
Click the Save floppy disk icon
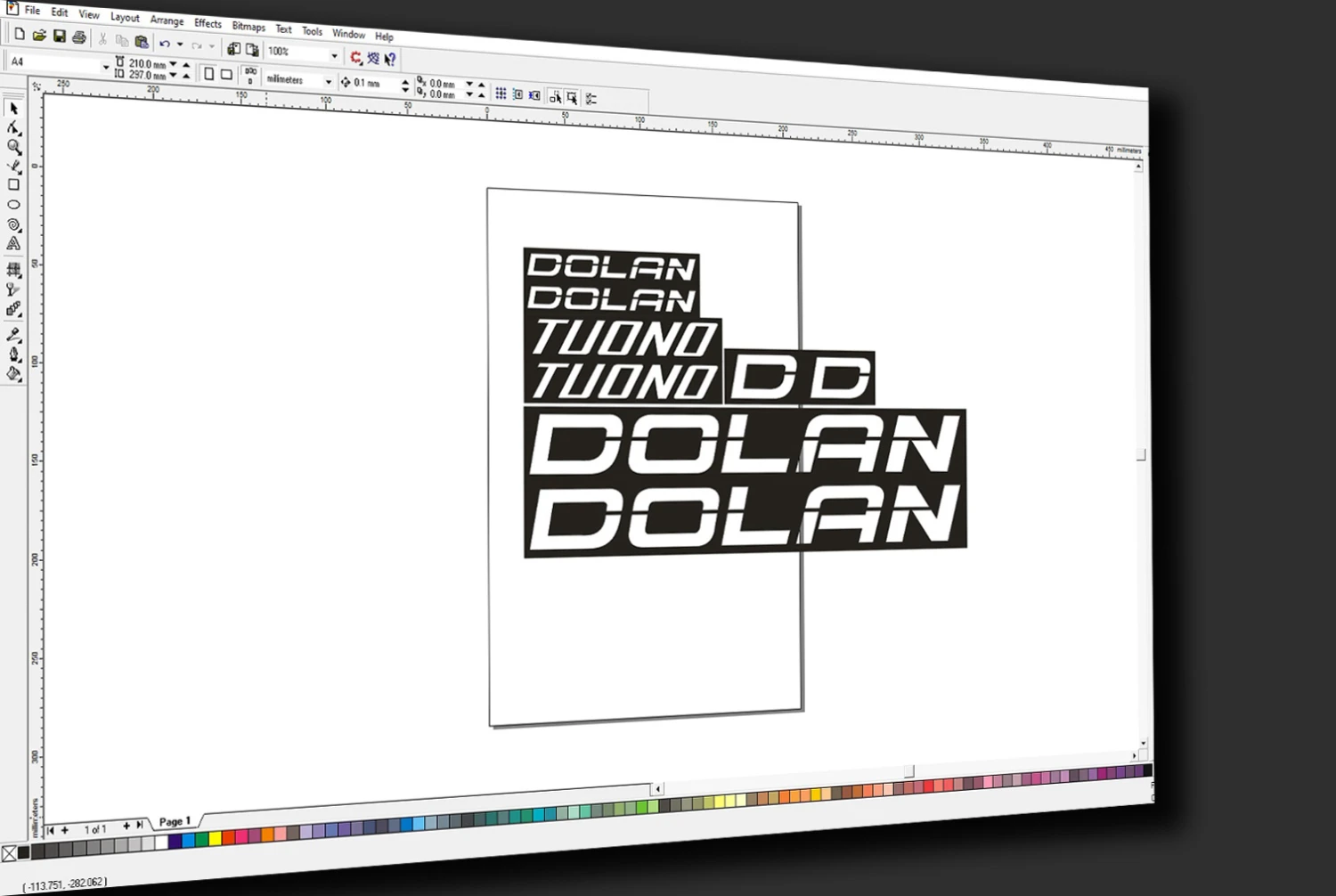click(x=60, y=37)
